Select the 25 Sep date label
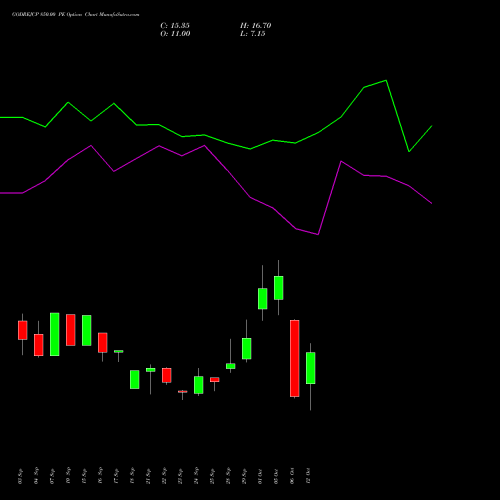The width and height of the screenshot is (500, 500). [x=212, y=476]
